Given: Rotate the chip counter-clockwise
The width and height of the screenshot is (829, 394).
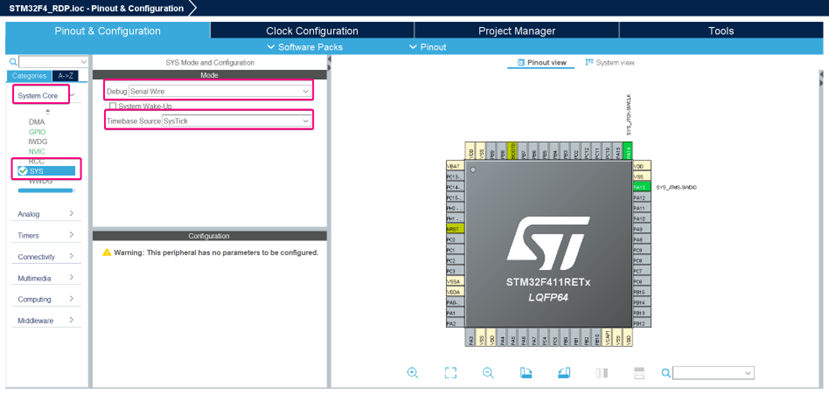Looking at the screenshot, I should pyautogui.click(x=564, y=373).
